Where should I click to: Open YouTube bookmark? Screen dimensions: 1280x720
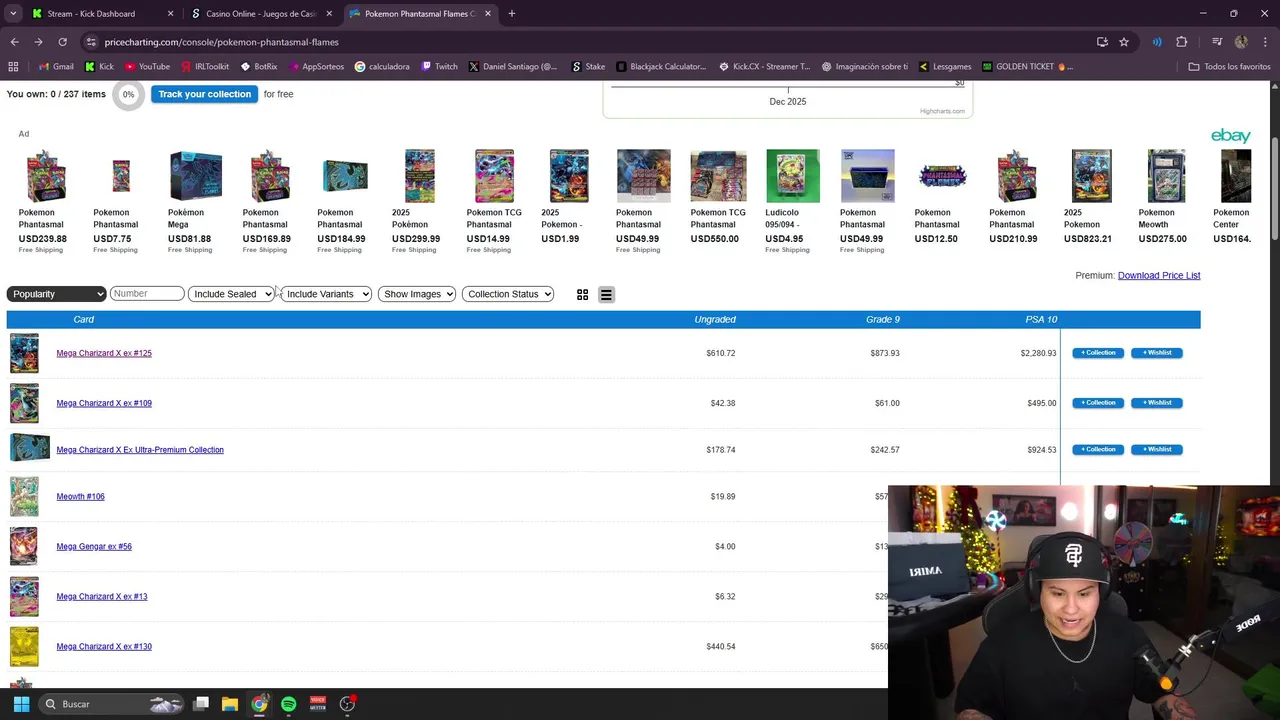tap(147, 67)
